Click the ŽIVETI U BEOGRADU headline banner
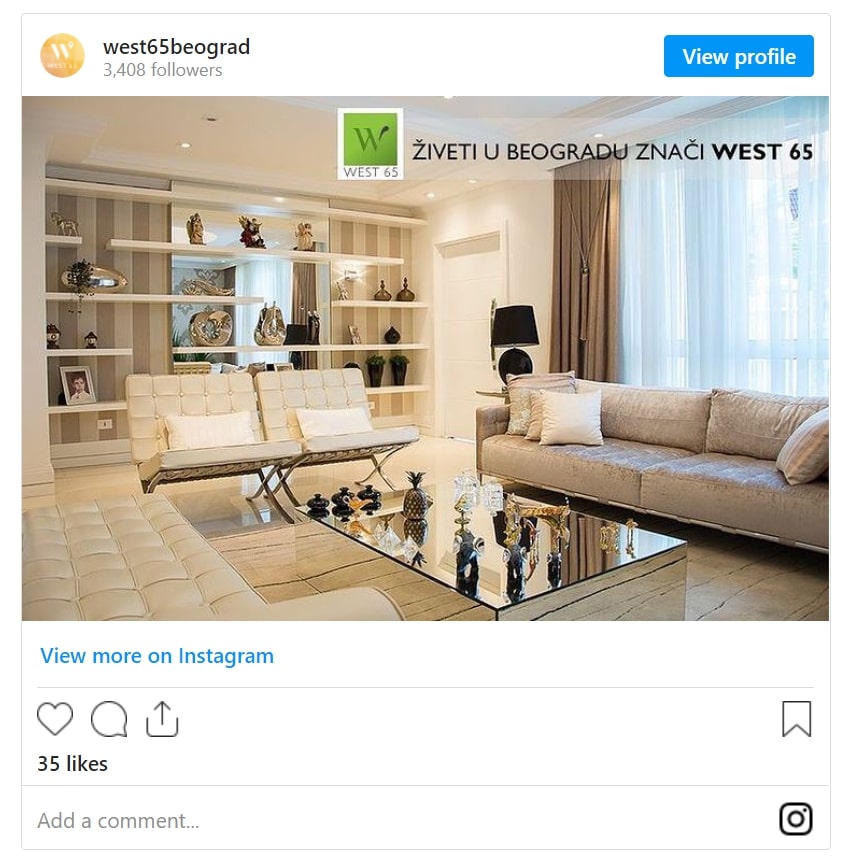The width and height of the screenshot is (859, 864). (612, 152)
